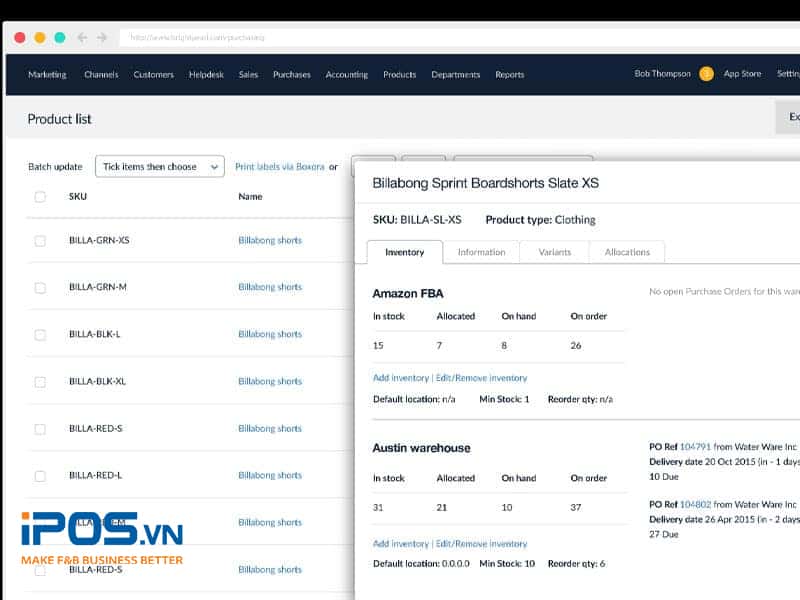800x600 pixels.
Task: Click the yellow minimize window dot
Action: click(x=40, y=37)
